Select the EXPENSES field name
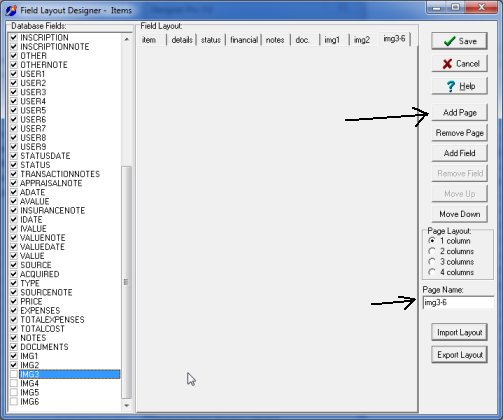 coord(40,310)
